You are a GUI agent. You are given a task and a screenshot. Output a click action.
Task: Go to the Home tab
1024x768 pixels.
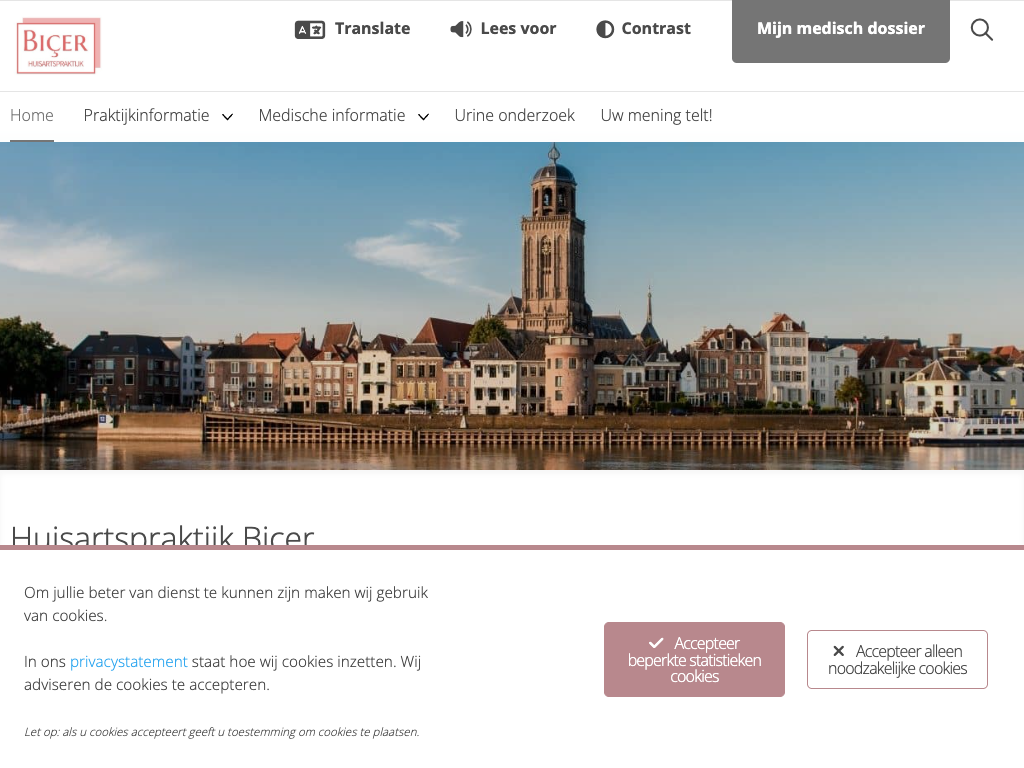pyautogui.click(x=32, y=115)
